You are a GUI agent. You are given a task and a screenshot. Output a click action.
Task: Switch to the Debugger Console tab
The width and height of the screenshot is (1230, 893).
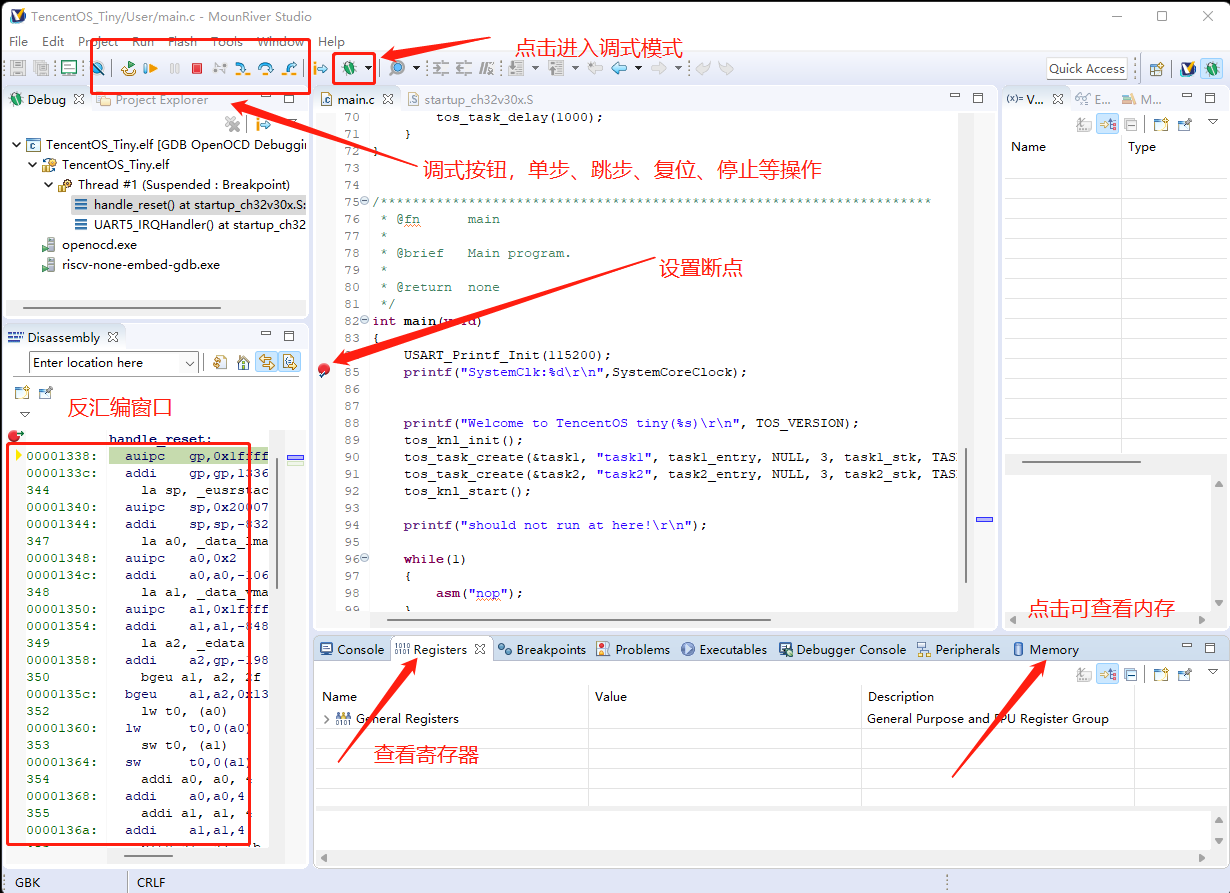[843, 649]
